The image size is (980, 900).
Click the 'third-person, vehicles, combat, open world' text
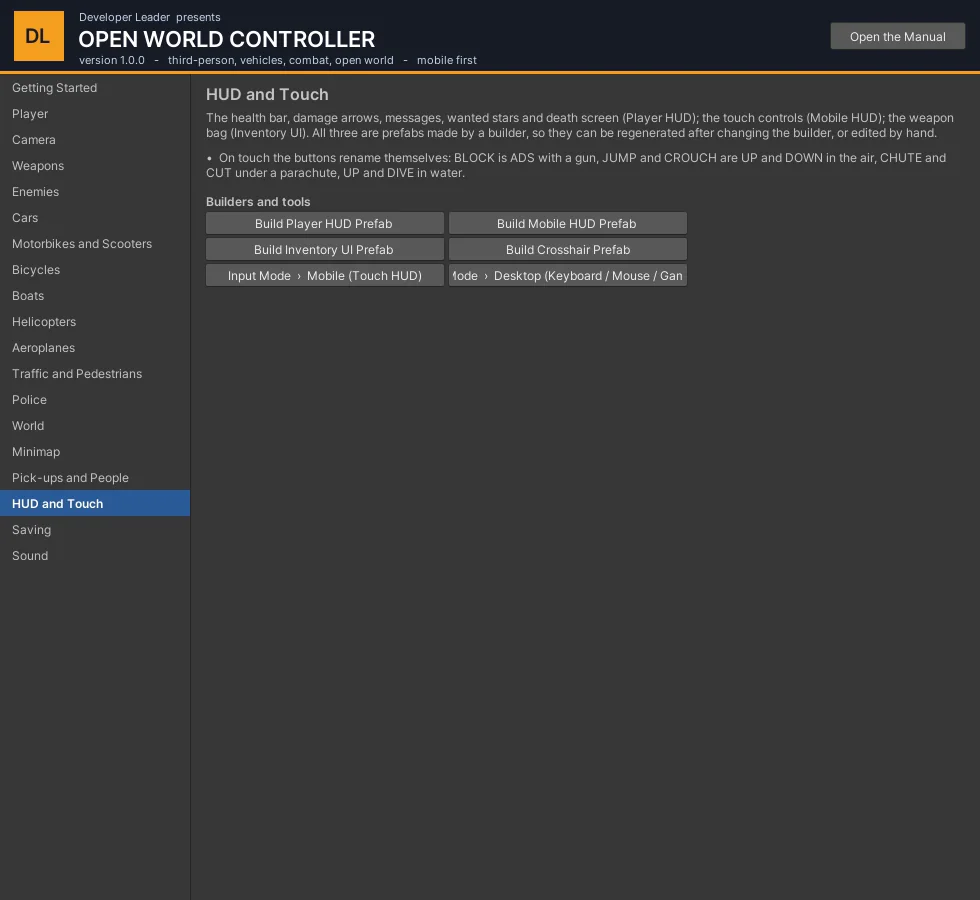point(281,60)
